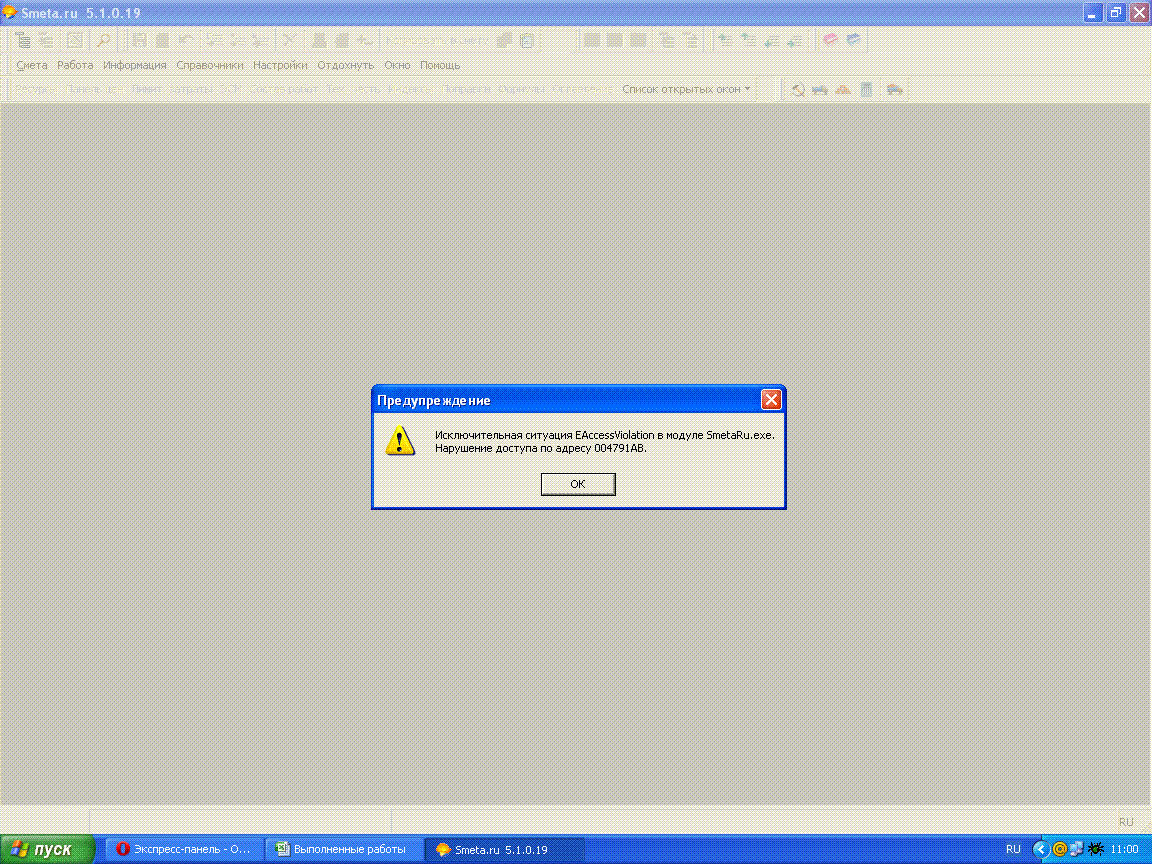Click the yellow warning triangle icon in the dialog
Screen dimensions: 1152x864
(x=400, y=441)
